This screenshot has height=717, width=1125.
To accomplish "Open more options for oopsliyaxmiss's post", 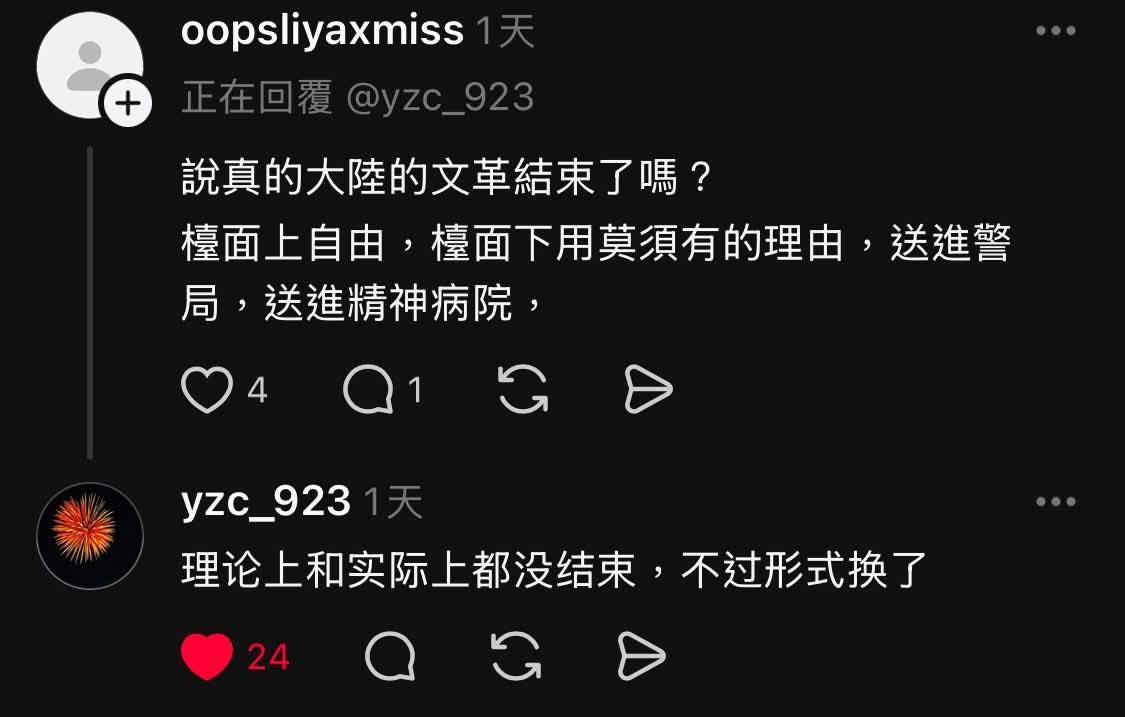I will click(x=1055, y=30).
